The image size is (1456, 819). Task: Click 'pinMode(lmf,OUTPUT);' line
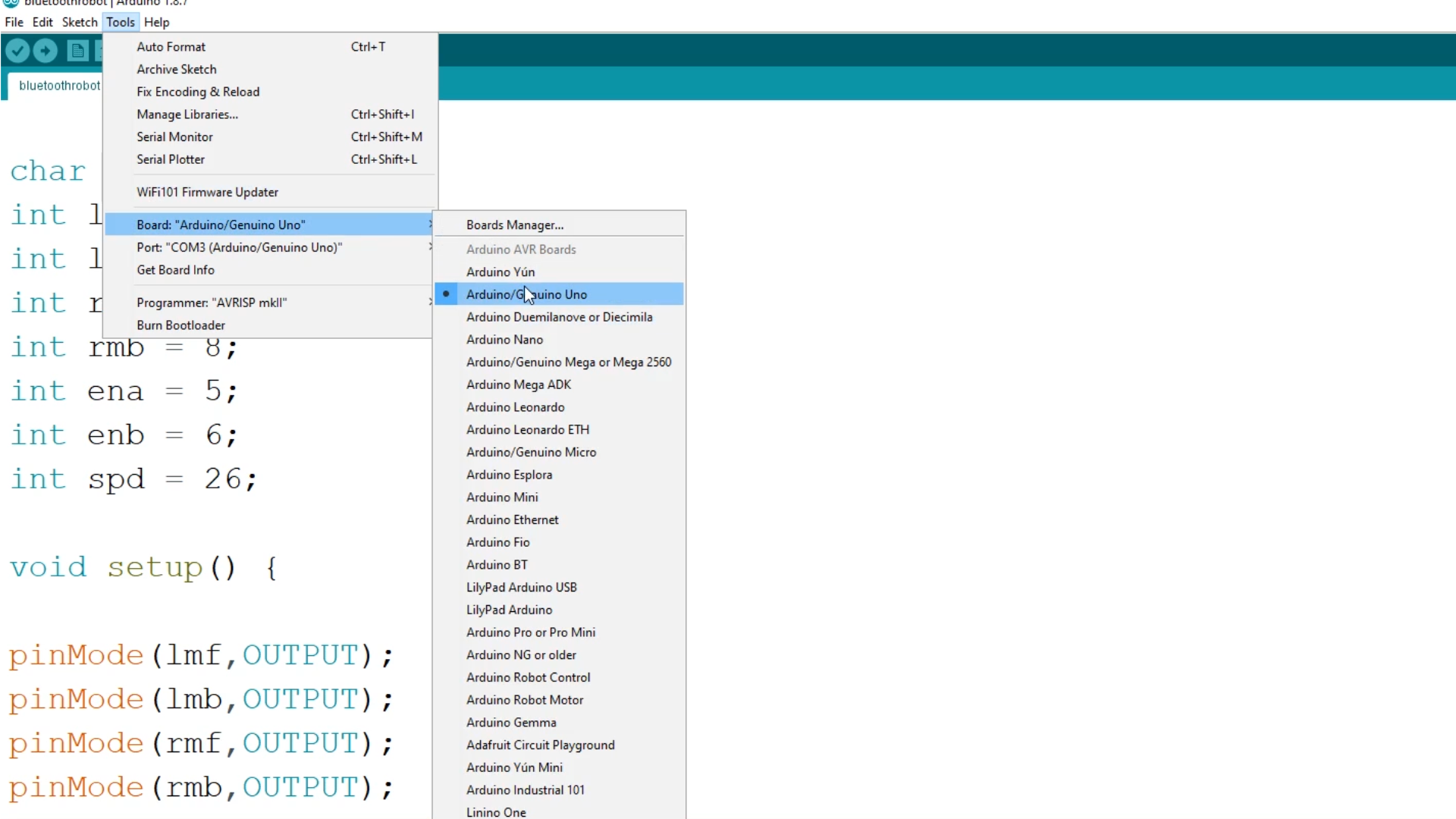point(202,656)
